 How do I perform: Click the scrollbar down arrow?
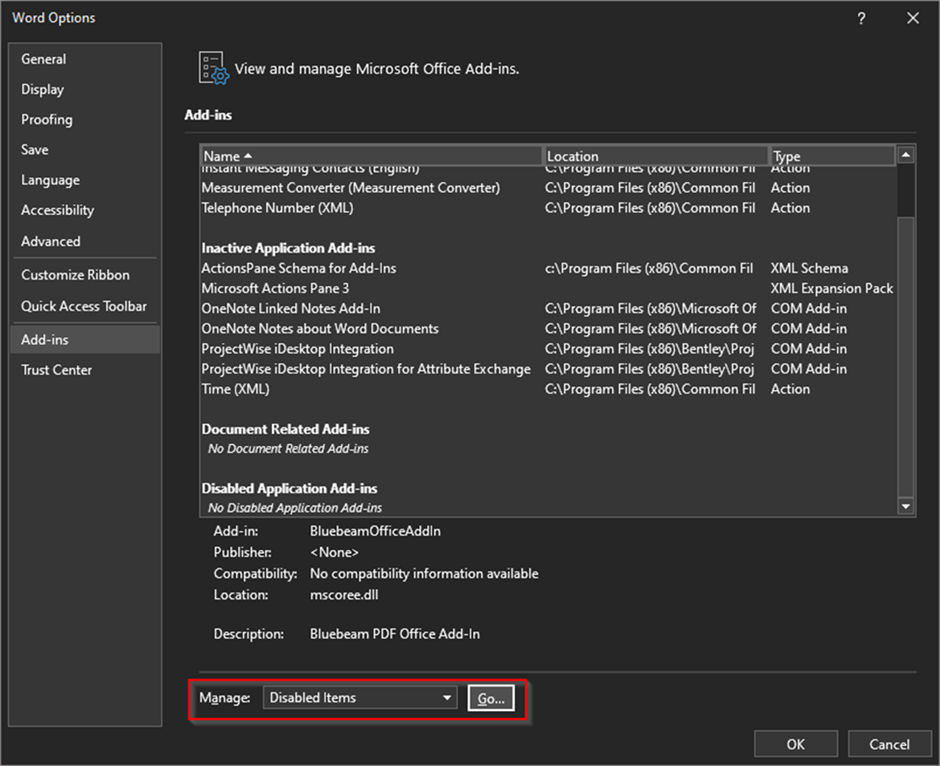(905, 505)
